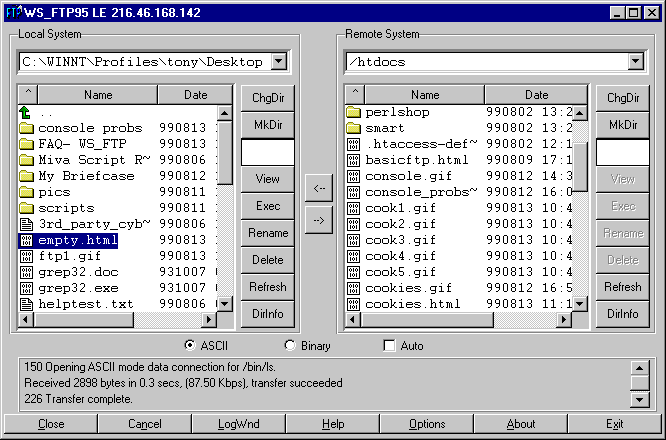Image resolution: width=666 pixels, height=440 pixels.
Task: Click the basicftp.html file icon
Action: pos(353,160)
